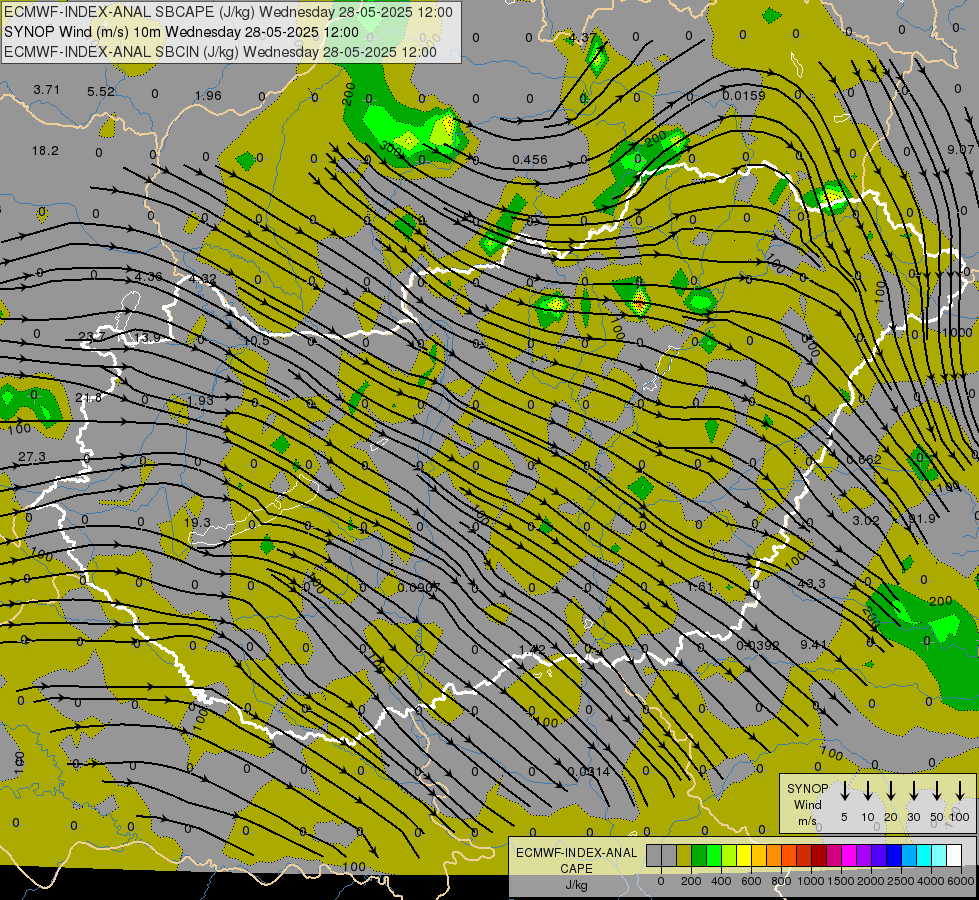The height and width of the screenshot is (900, 979).
Task: Select the pure yellow swatch in CAPE legend
Action: coord(744,856)
